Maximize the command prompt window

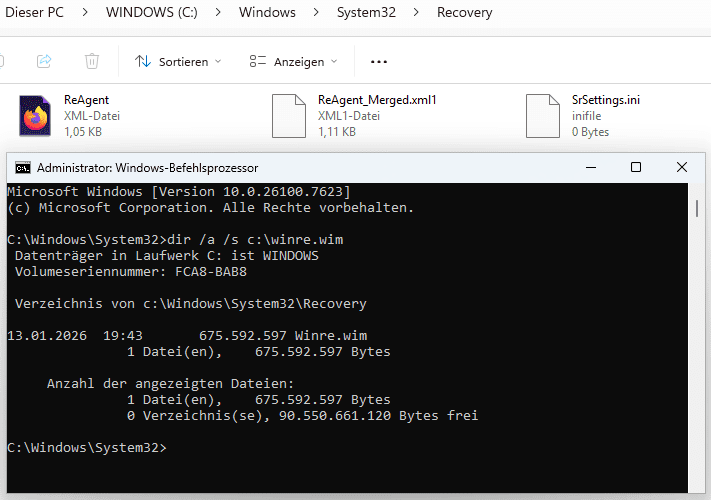(x=636, y=168)
